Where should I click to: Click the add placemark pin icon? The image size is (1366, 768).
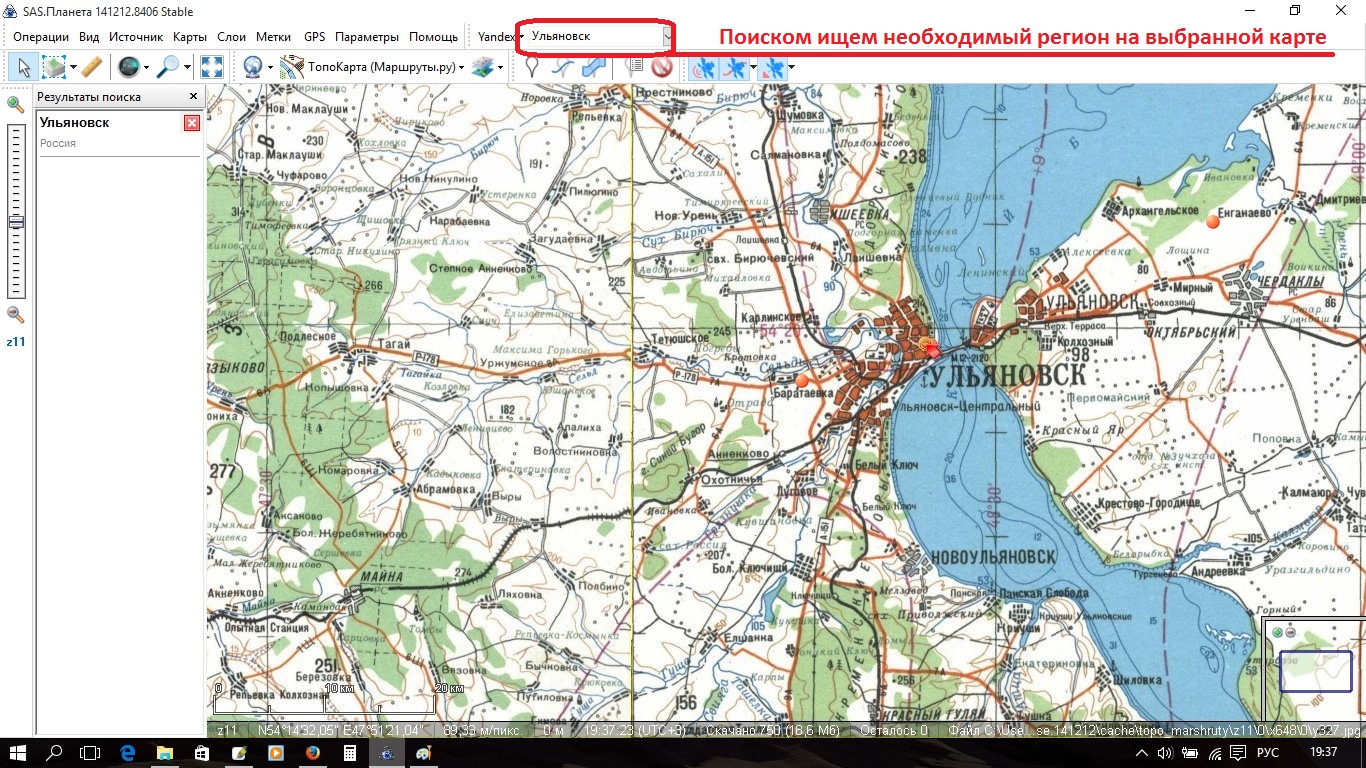click(x=532, y=67)
